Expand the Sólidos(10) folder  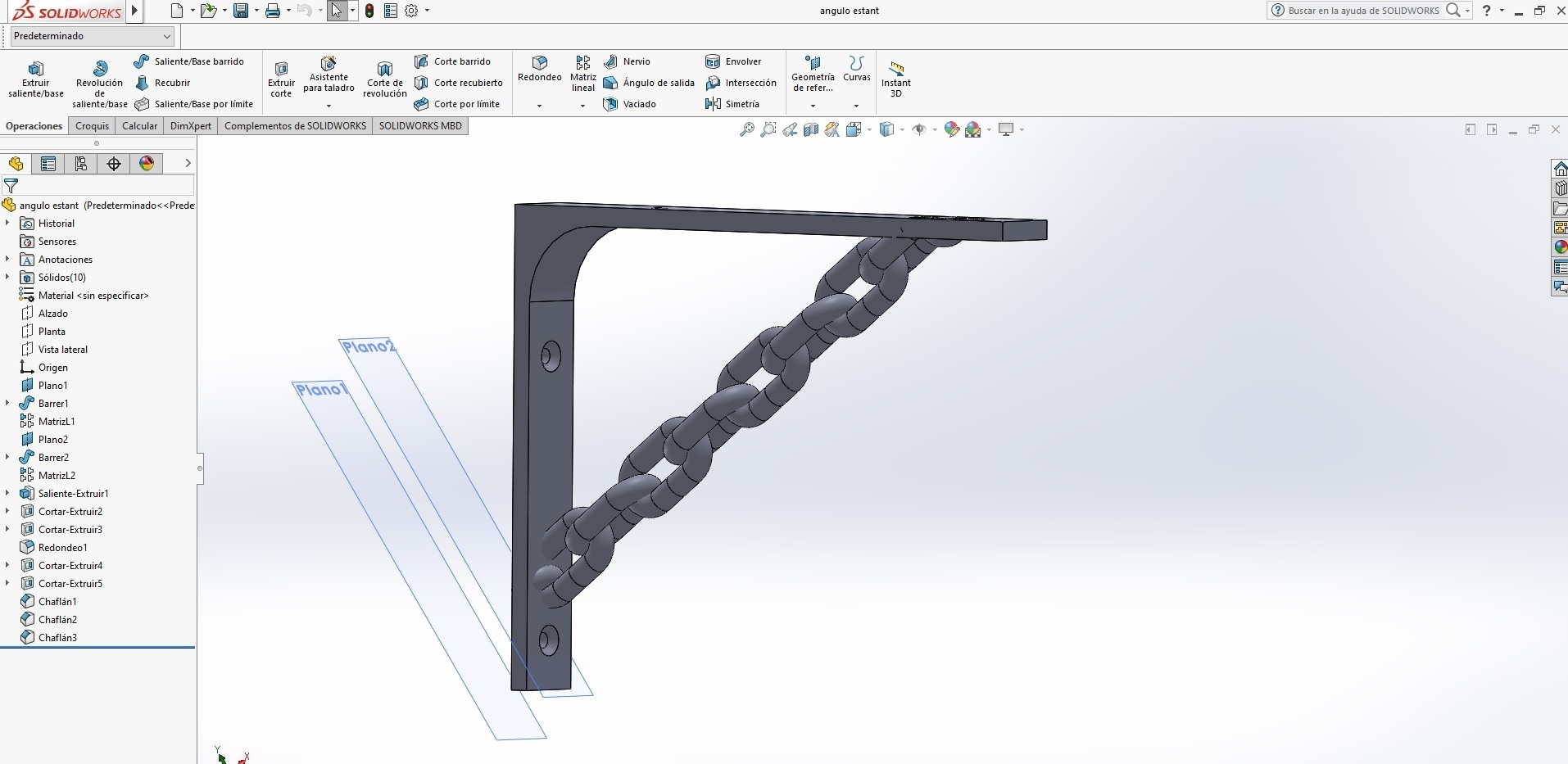click(7, 278)
